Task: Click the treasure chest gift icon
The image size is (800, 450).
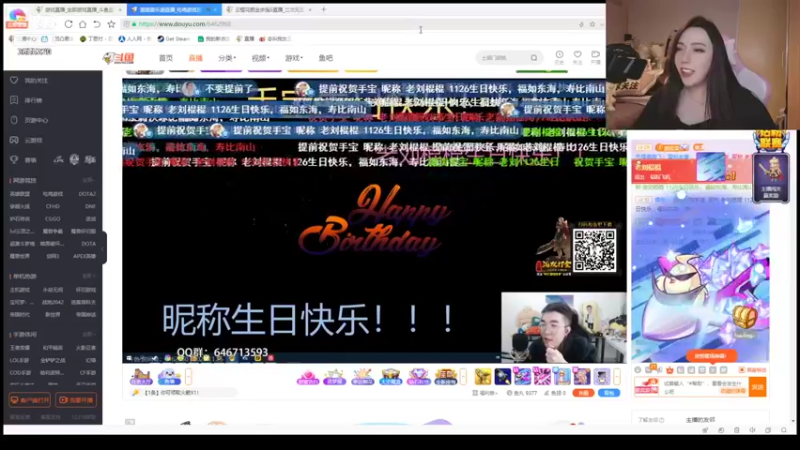Action: click(390, 377)
